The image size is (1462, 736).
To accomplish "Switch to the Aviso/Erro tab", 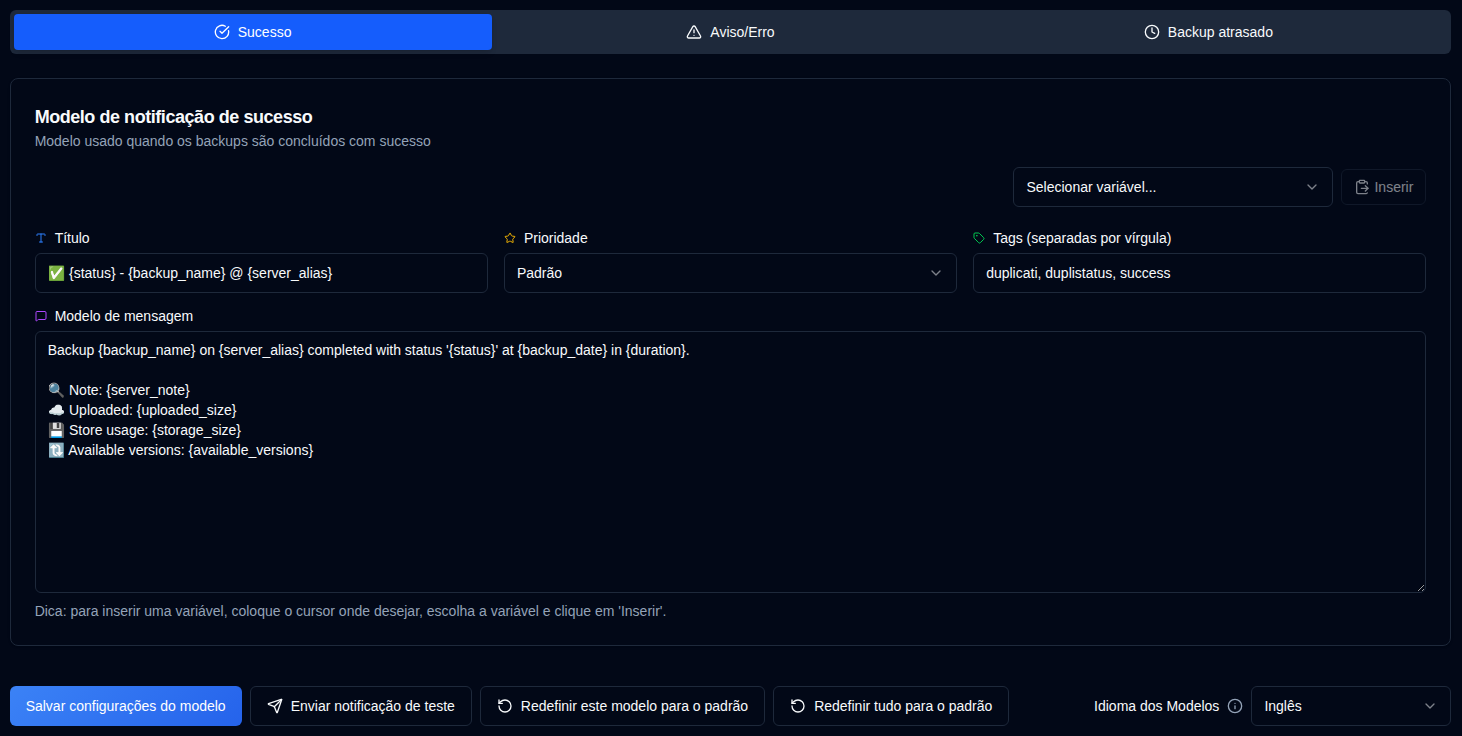I will 730,31.
